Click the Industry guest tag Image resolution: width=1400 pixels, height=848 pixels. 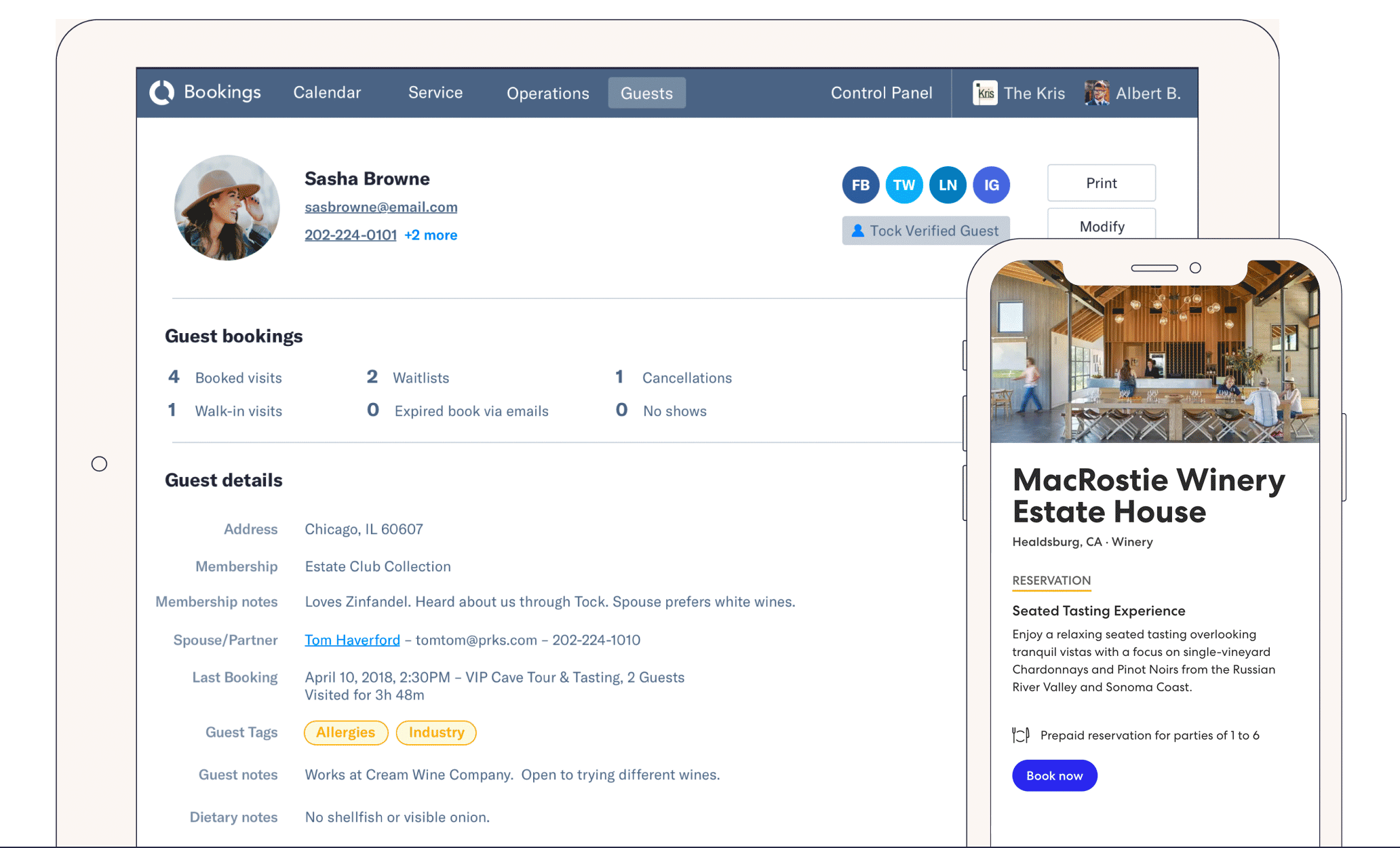436,733
